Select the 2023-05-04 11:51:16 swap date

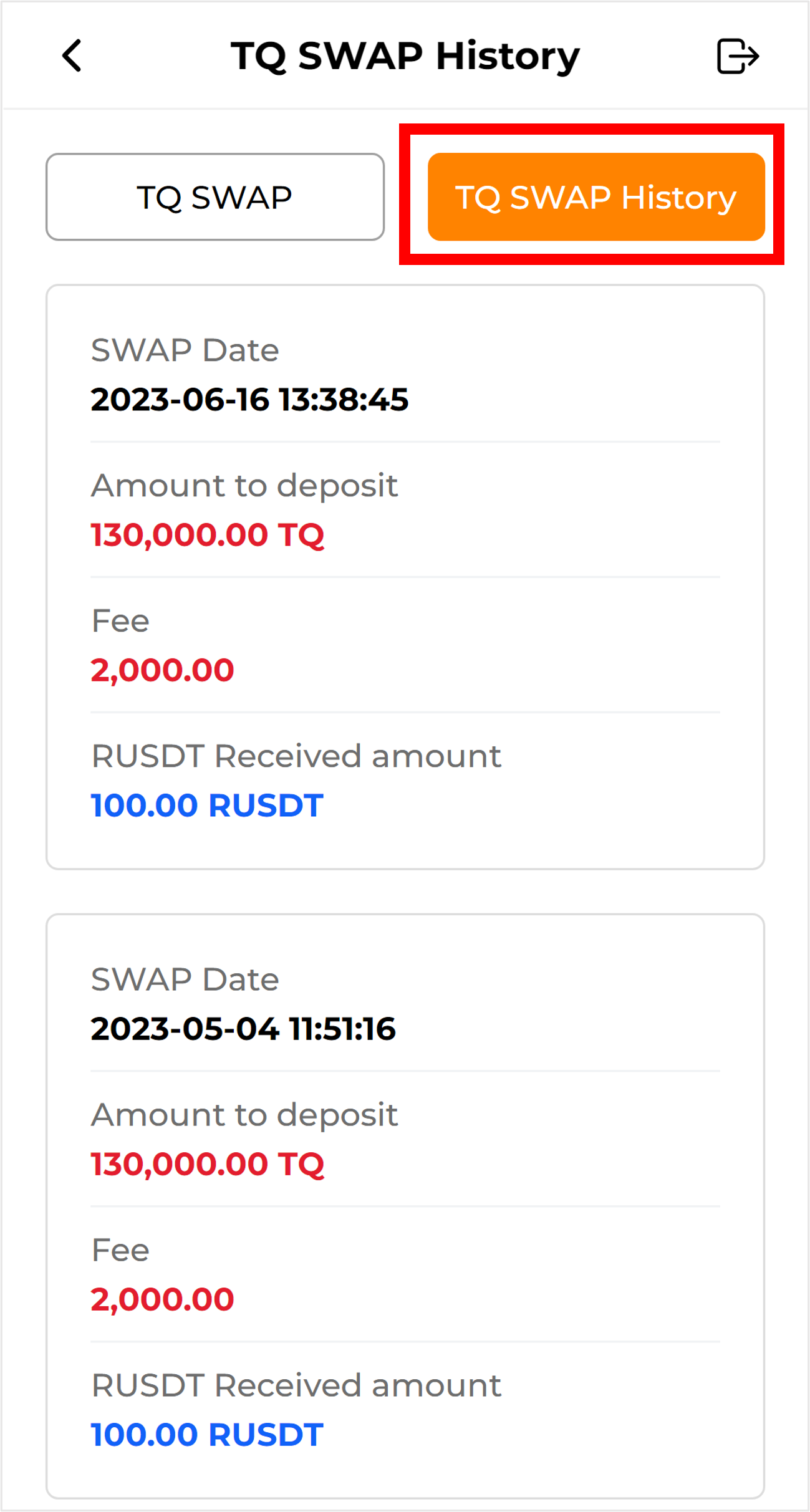pyautogui.click(x=243, y=1029)
